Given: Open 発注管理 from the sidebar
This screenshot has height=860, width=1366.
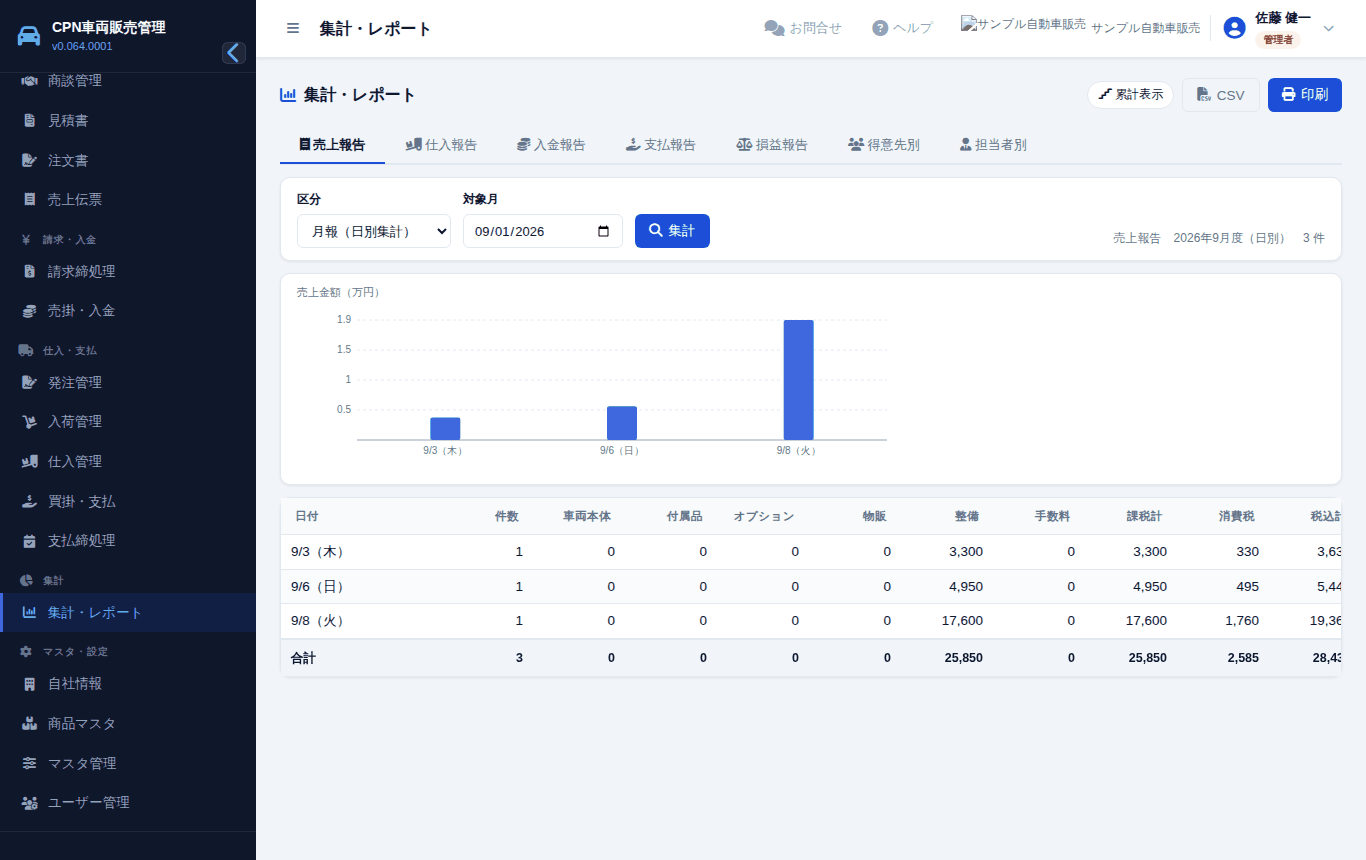Looking at the screenshot, I should coord(128,382).
